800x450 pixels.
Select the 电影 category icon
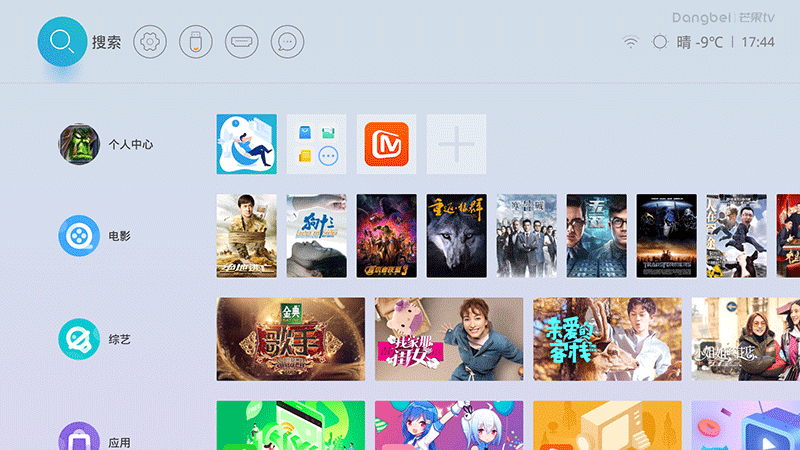tap(79, 236)
